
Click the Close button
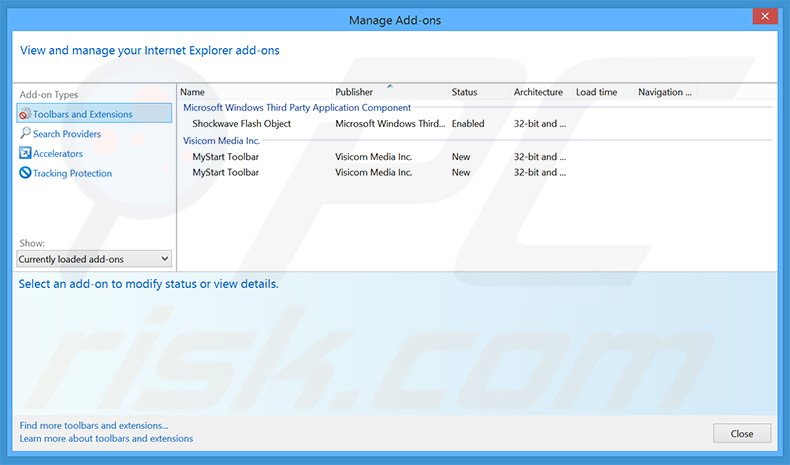pos(742,433)
